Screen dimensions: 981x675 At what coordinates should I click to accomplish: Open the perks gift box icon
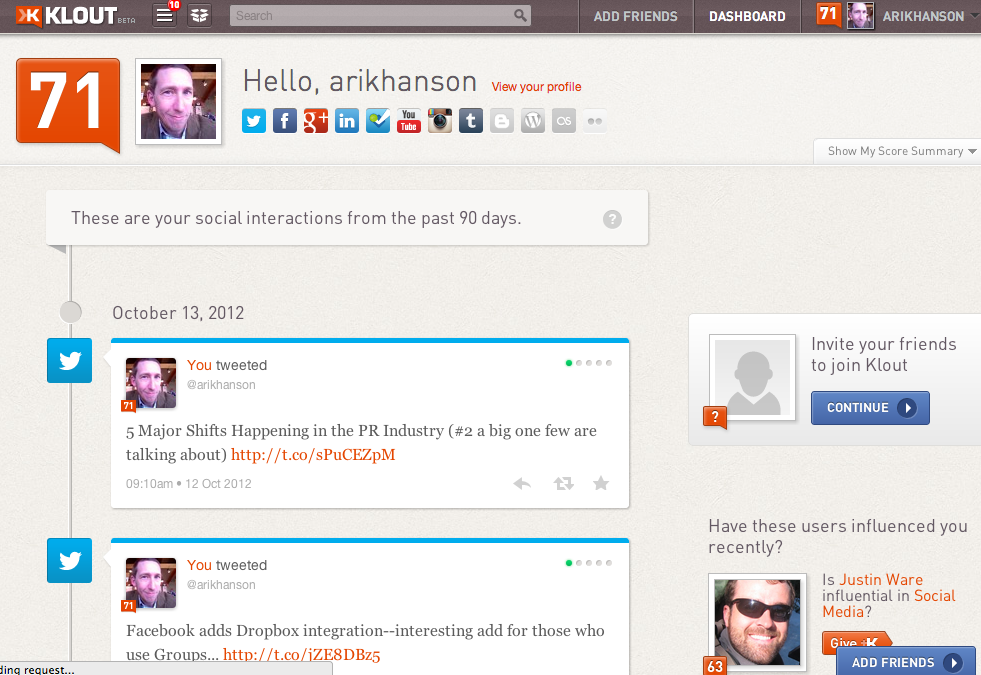pyautogui.click(x=200, y=16)
